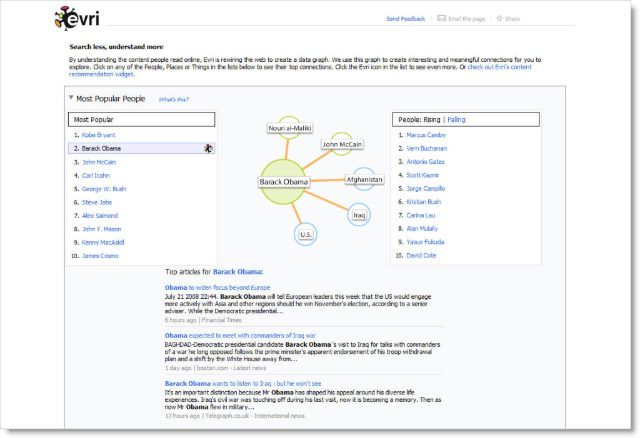Click the Afghanistan graph node
This screenshot has height=438, width=640.
coord(364,180)
